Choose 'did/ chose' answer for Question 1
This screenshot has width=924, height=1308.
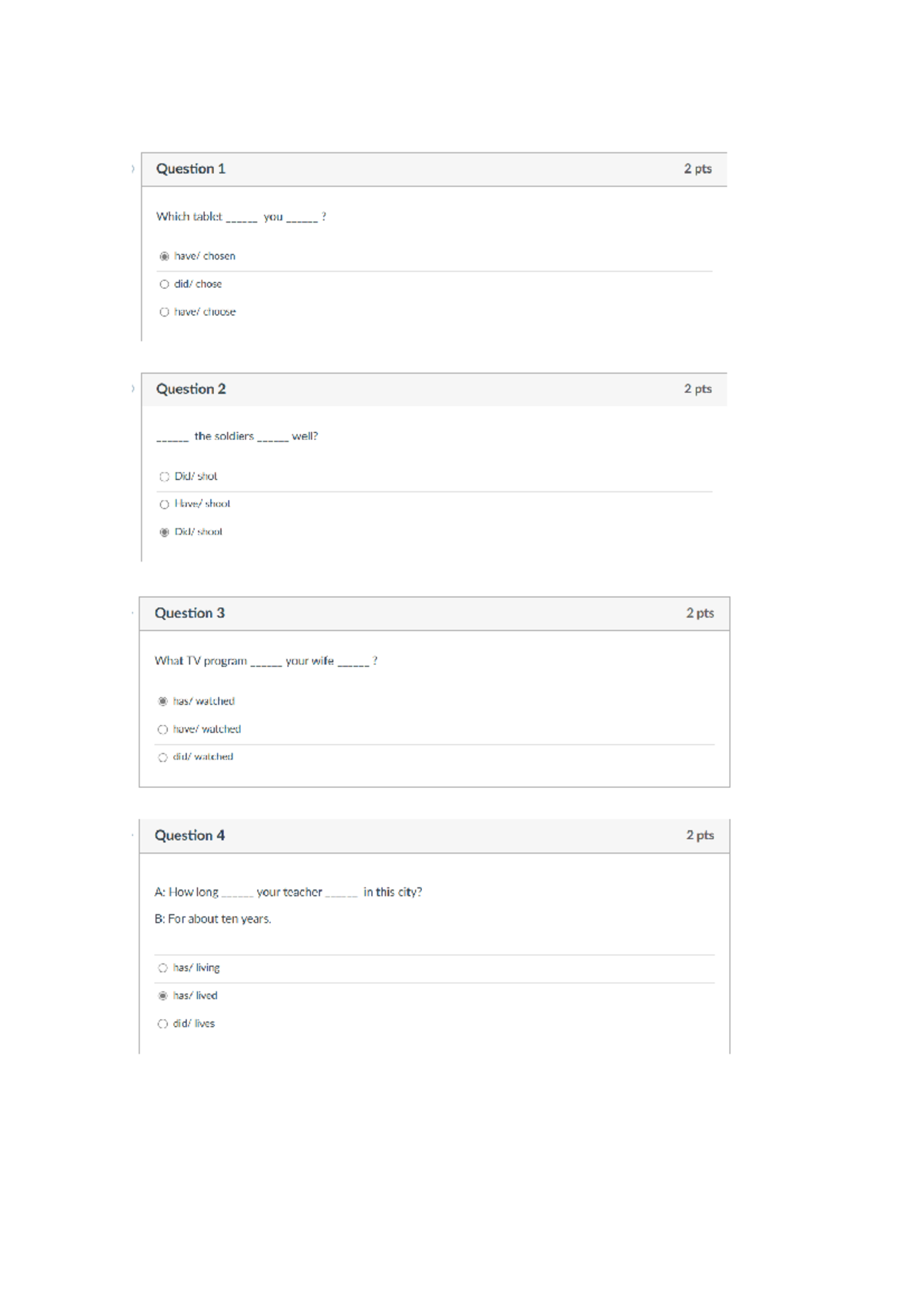coord(164,284)
